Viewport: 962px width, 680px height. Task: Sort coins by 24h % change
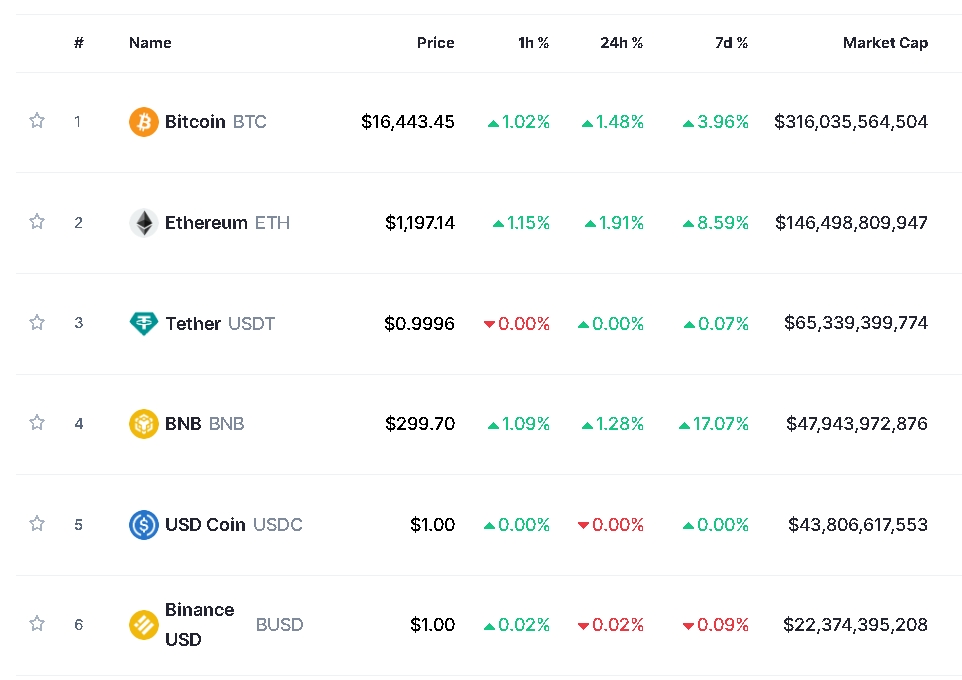coord(621,43)
